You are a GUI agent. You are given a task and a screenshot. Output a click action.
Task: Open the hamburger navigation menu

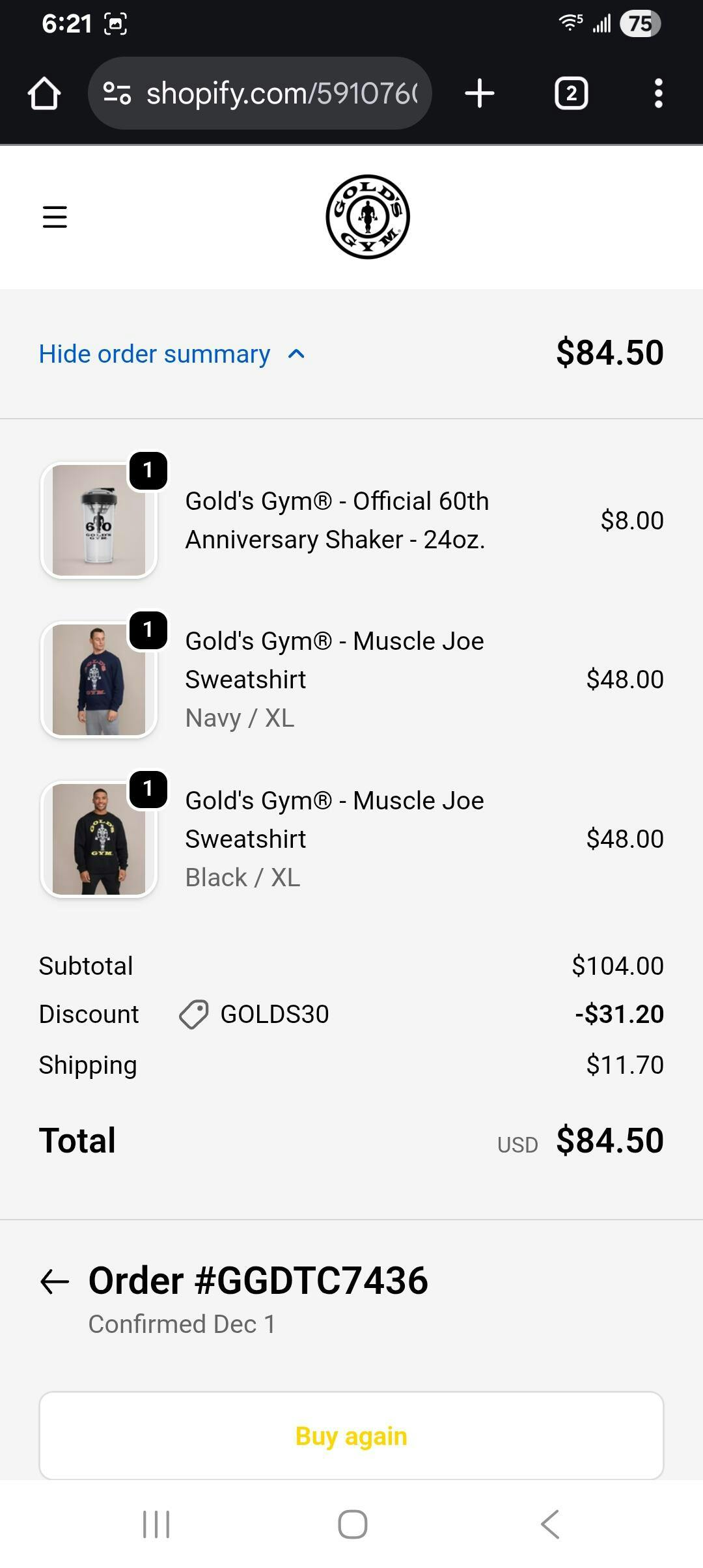point(55,217)
